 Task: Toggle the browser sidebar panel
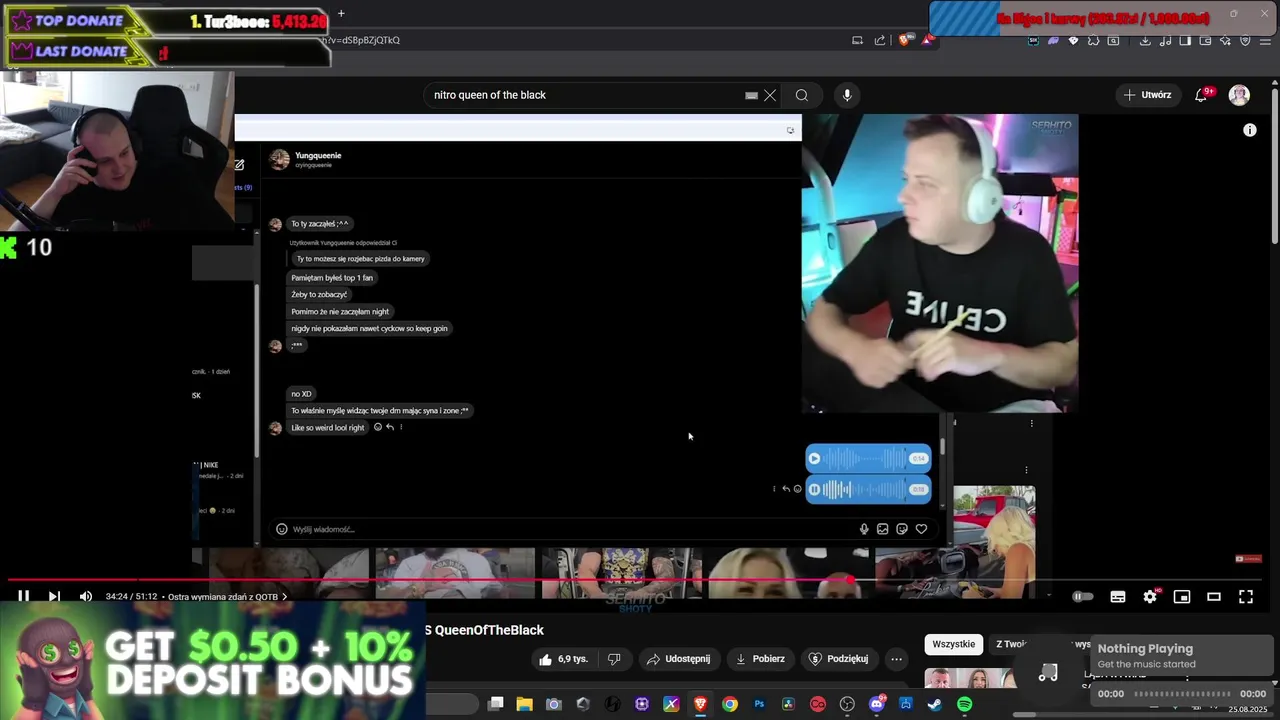pyautogui.click(x=1185, y=41)
